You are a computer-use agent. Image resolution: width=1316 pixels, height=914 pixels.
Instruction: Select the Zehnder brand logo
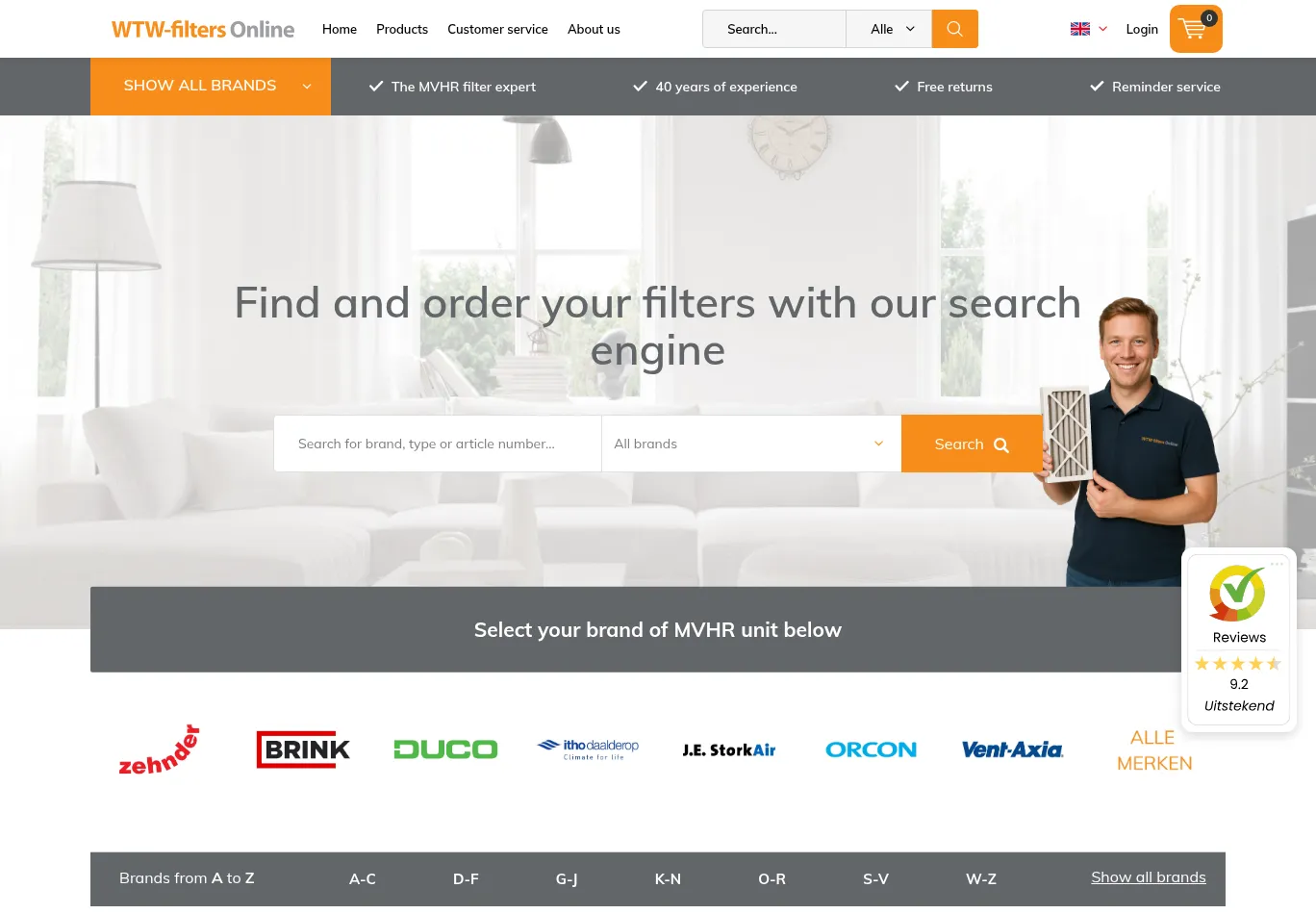160,749
